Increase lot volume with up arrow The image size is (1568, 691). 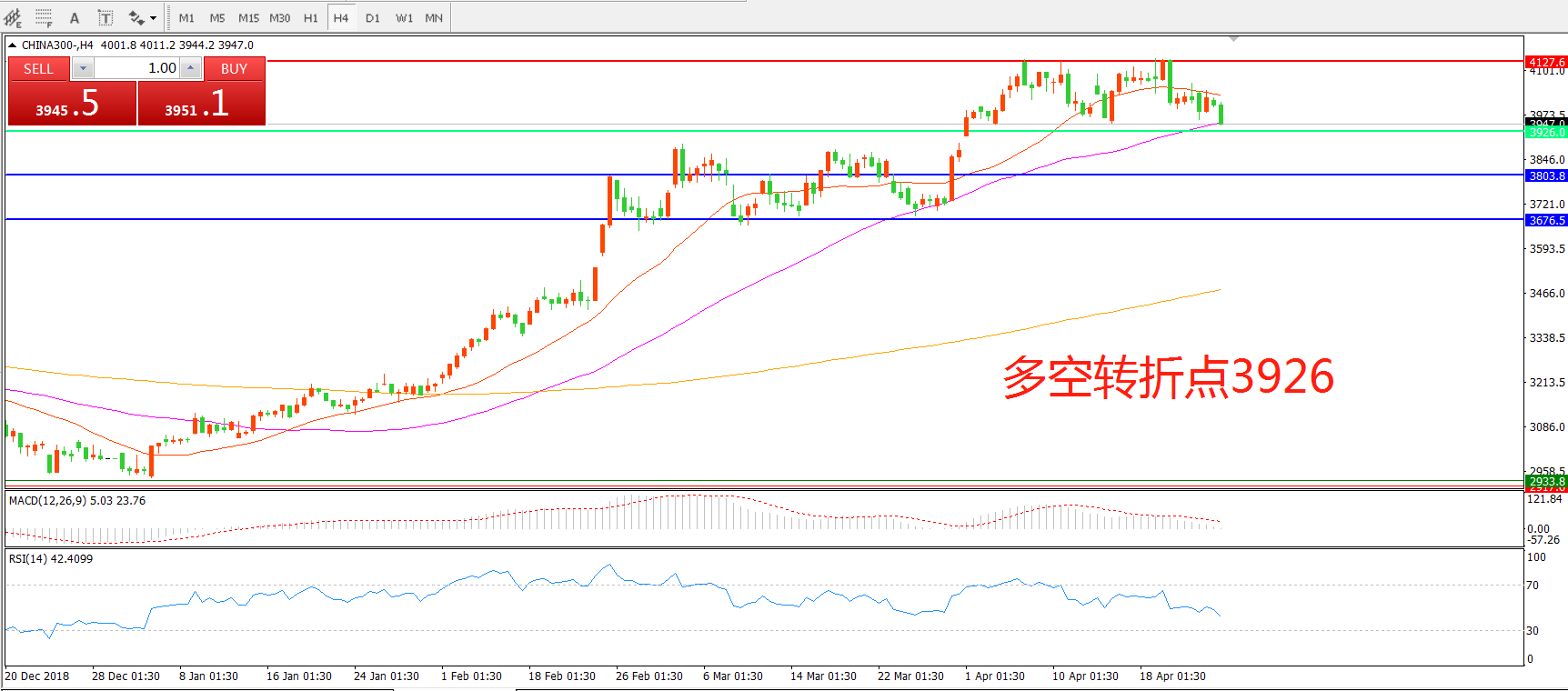[190, 68]
